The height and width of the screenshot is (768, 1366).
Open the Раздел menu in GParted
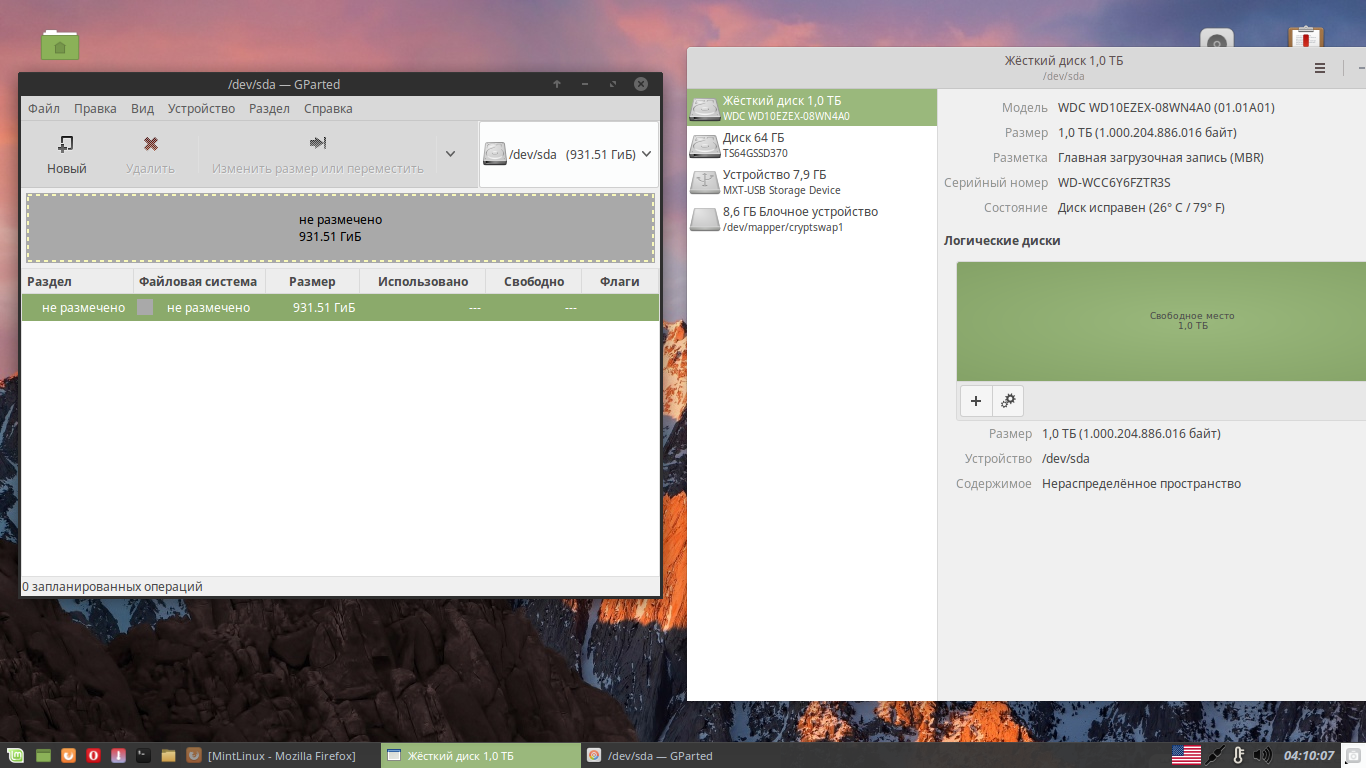269,109
